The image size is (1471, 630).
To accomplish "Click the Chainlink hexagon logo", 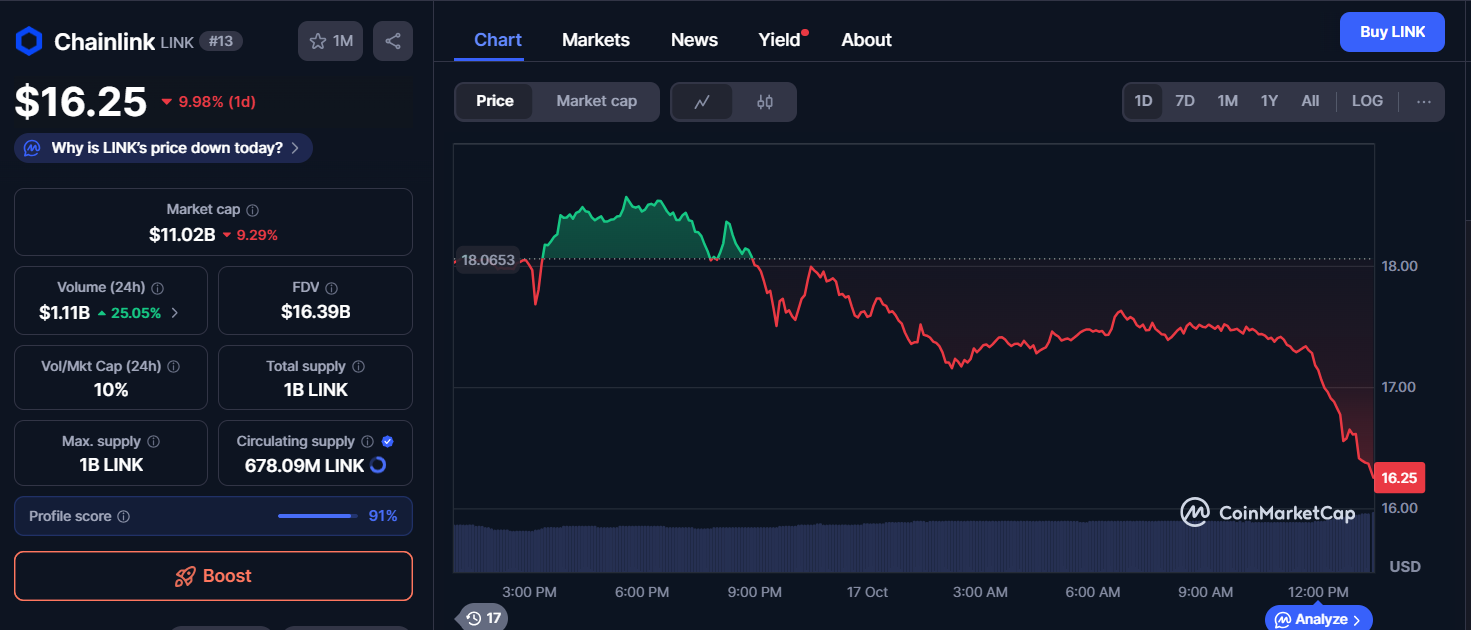I will pos(28,40).
